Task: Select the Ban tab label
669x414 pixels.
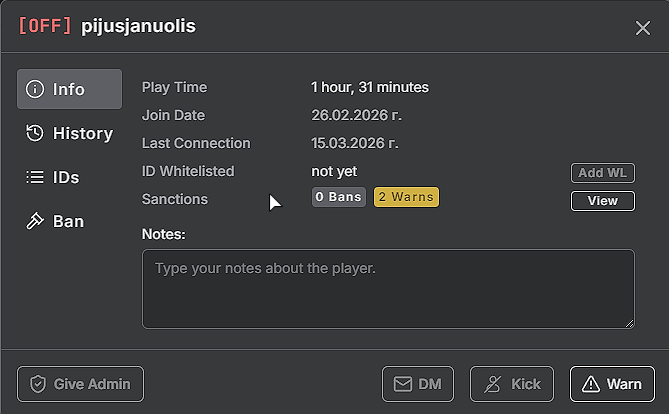Action: point(68,221)
